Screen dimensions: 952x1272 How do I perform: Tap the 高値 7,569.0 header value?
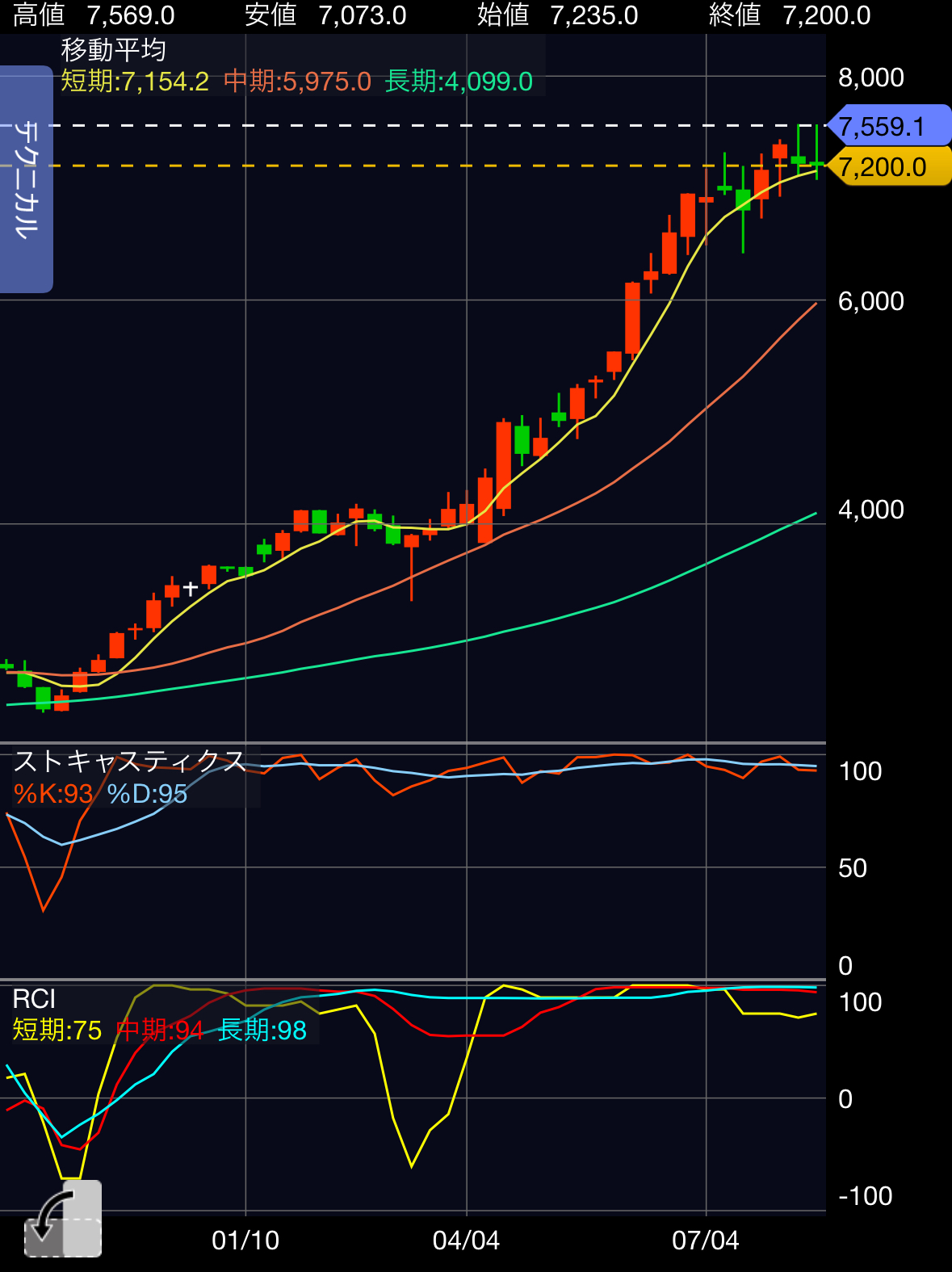pos(94,15)
